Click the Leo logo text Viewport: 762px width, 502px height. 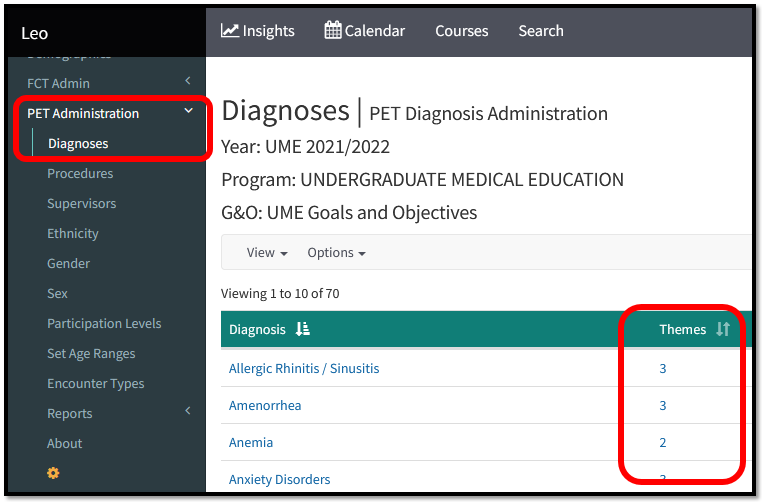click(x=35, y=34)
